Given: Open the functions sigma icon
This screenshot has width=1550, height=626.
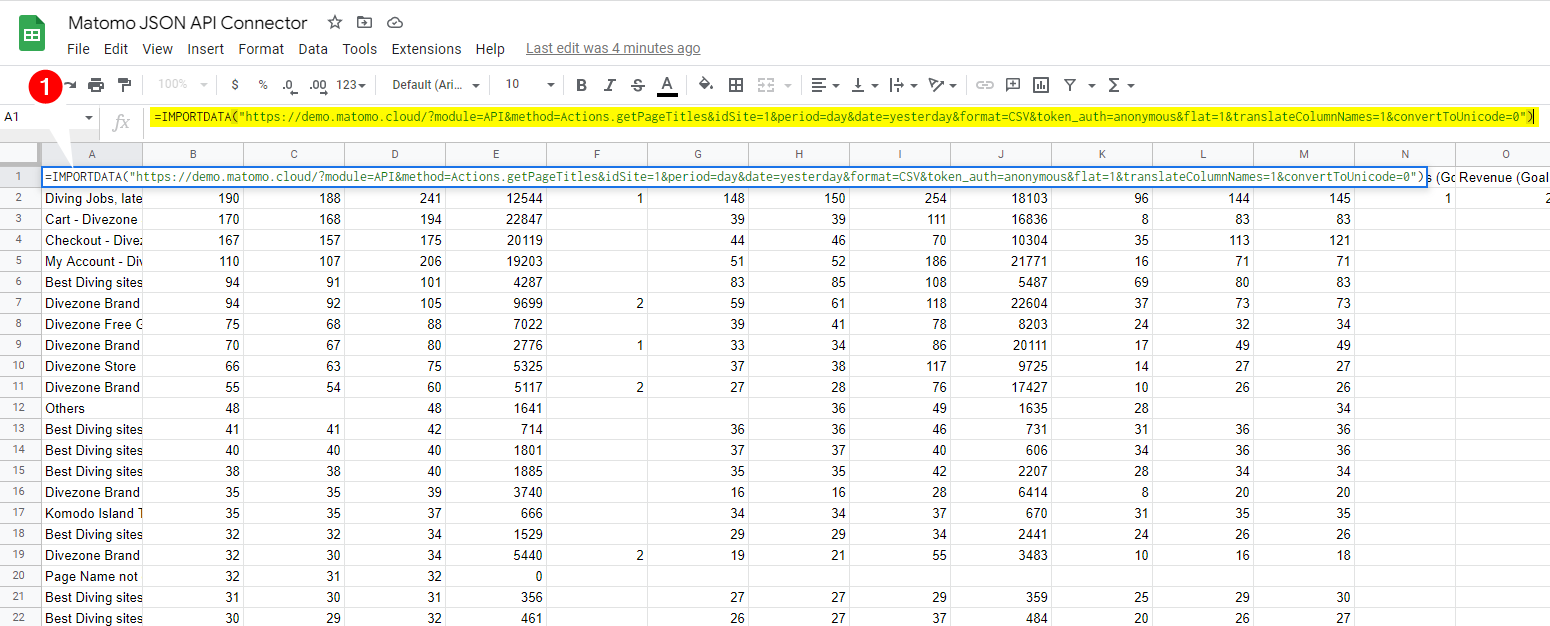Looking at the screenshot, I should (1115, 85).
